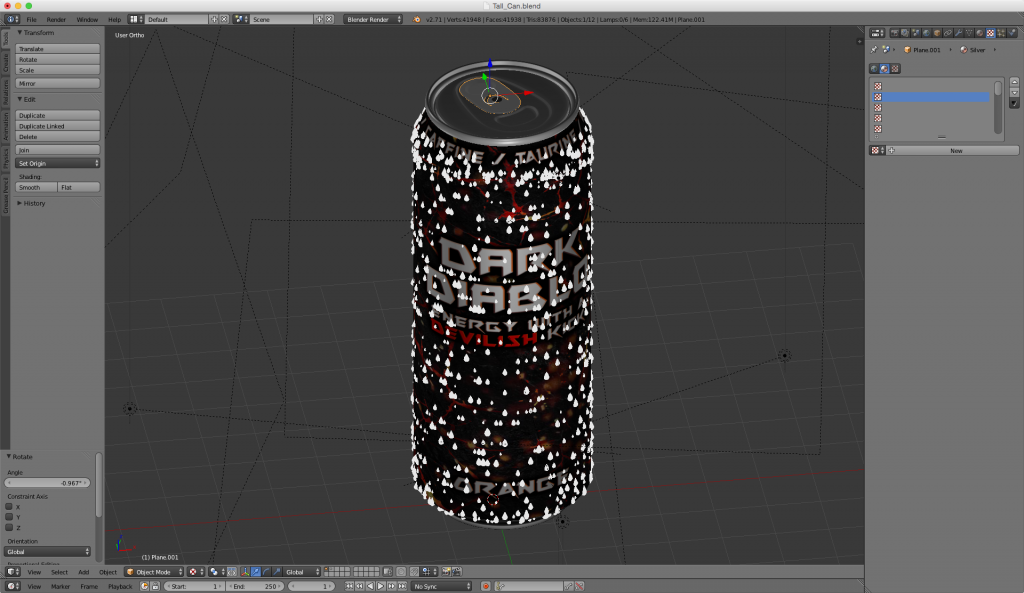
Task: Show material textures type button
Action: (884, 69)
